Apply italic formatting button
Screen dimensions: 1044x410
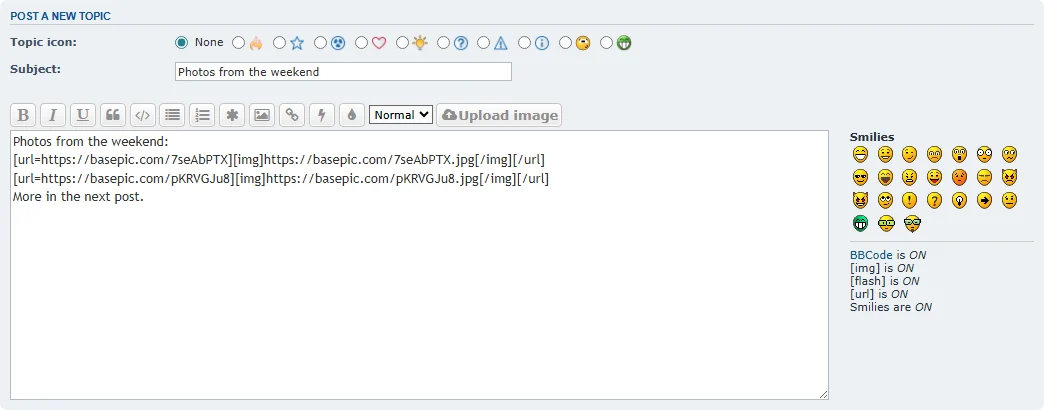pos(53,115)
